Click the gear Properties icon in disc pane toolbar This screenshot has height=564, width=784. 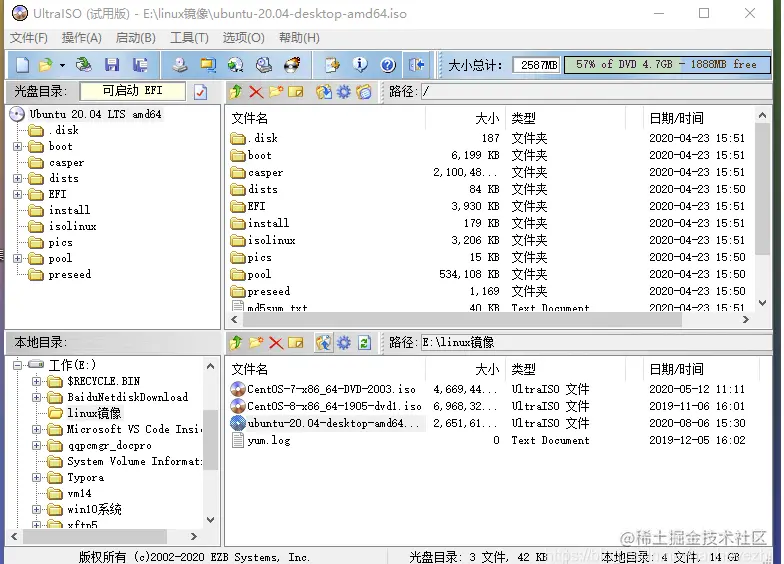click(x=344, y=92)
